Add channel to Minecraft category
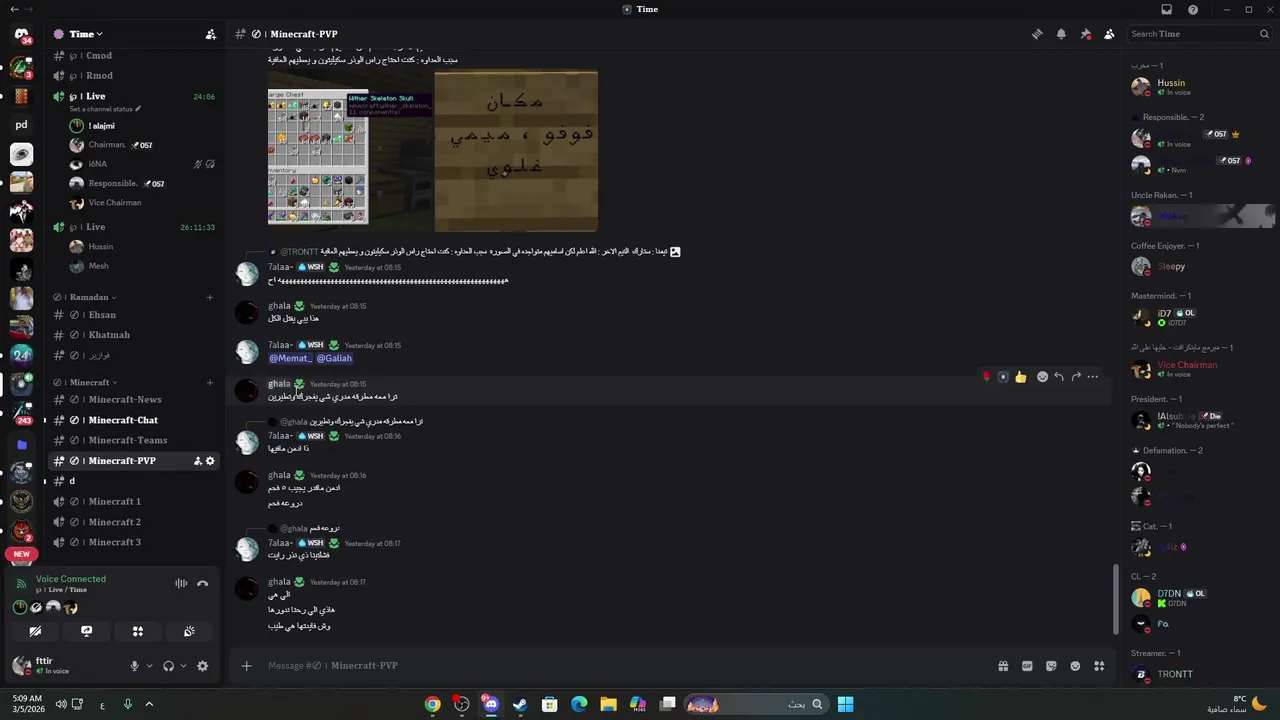Screen dimensions: 1280x720 (210, 382)
